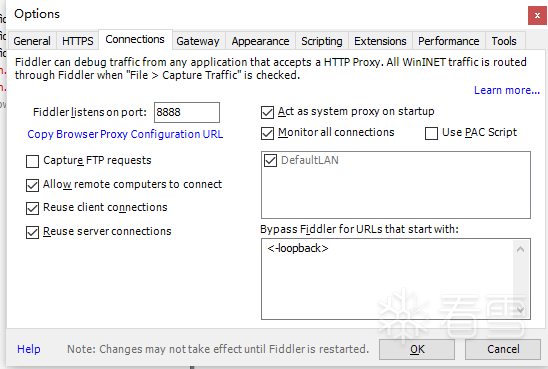
Task: Close the Options dialog with red X
Action: [x=537, y=15]
